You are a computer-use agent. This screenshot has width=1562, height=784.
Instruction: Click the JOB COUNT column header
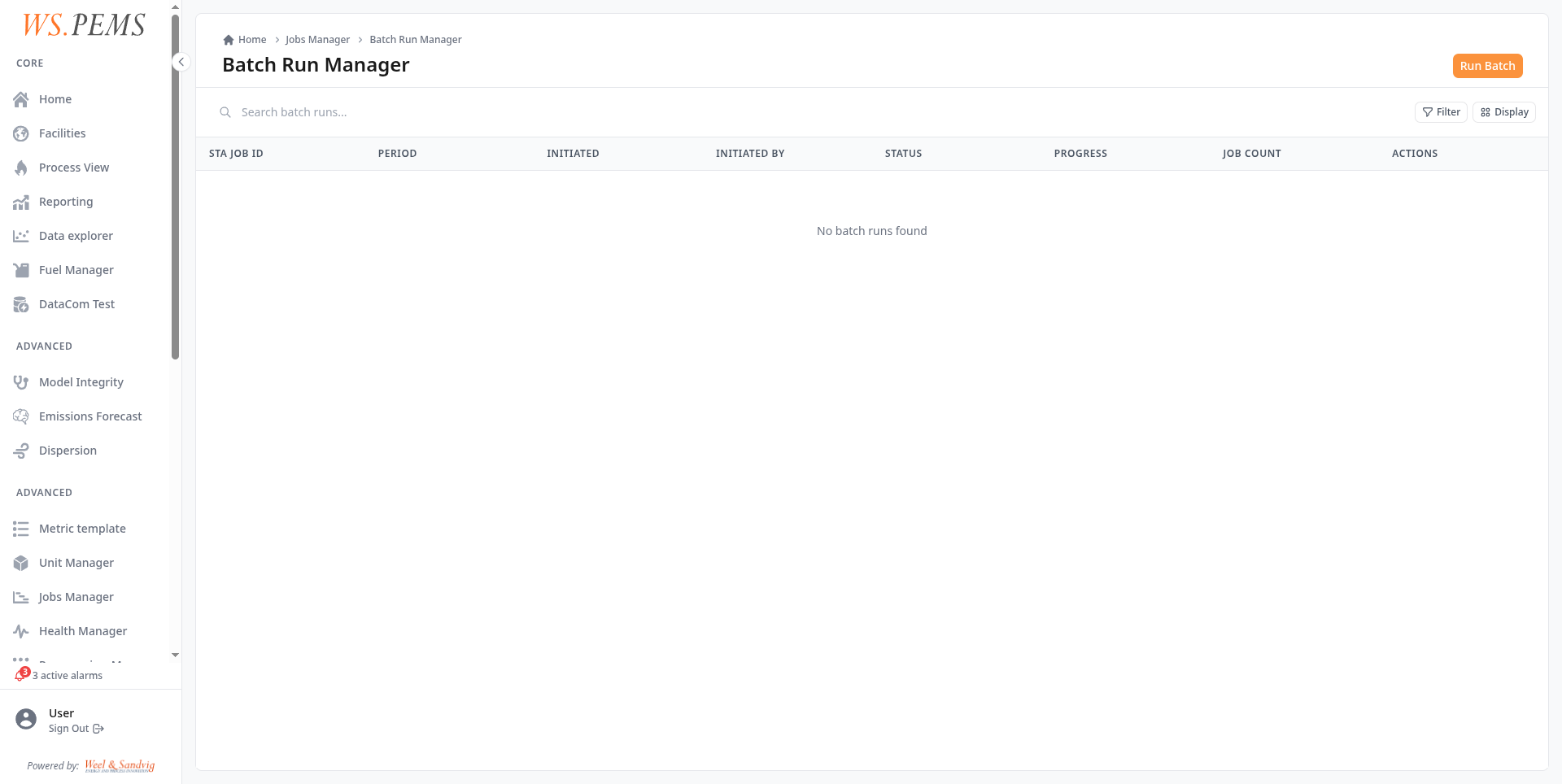click(1251, 154)
